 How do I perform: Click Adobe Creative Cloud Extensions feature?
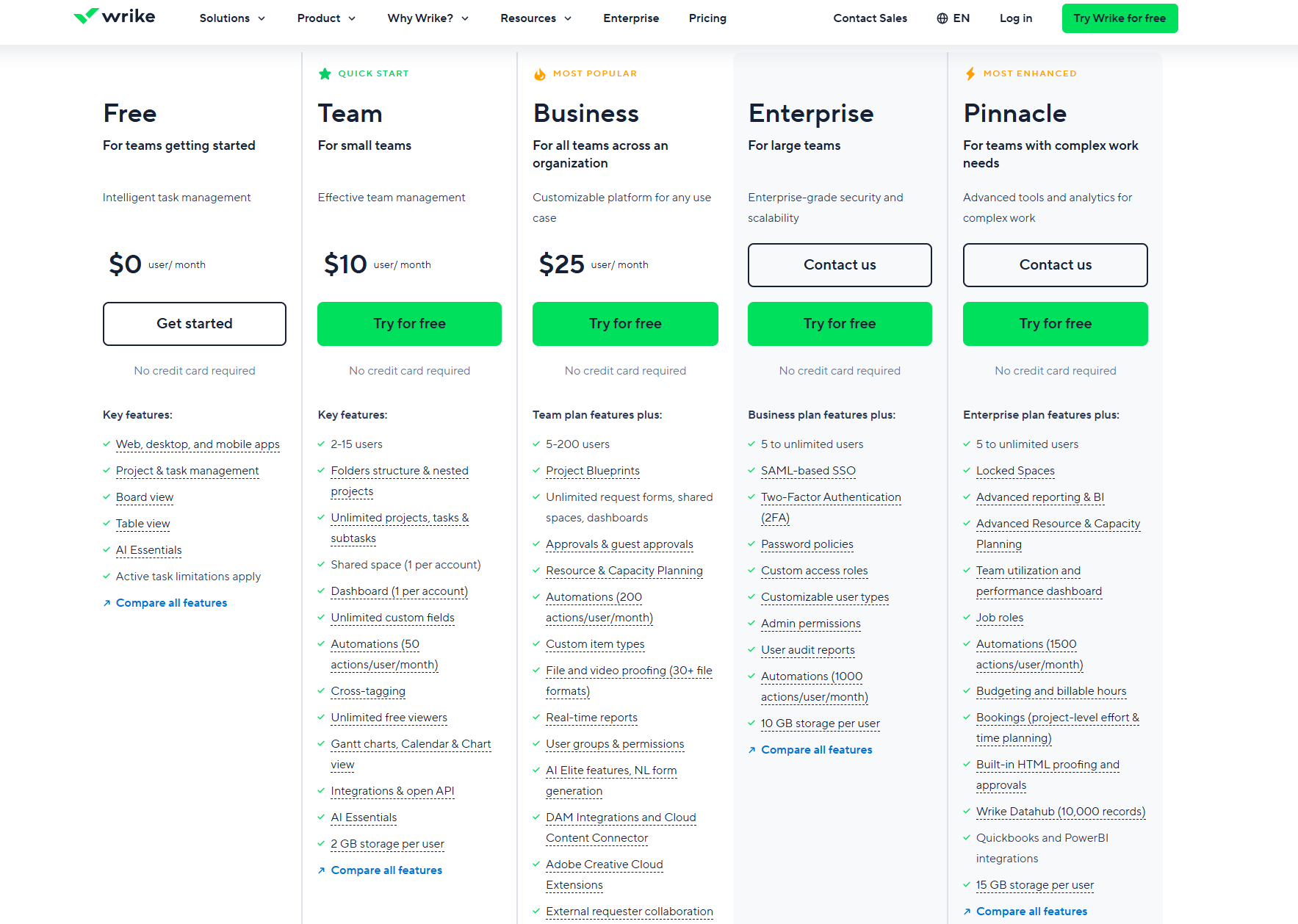coord(605,875)
